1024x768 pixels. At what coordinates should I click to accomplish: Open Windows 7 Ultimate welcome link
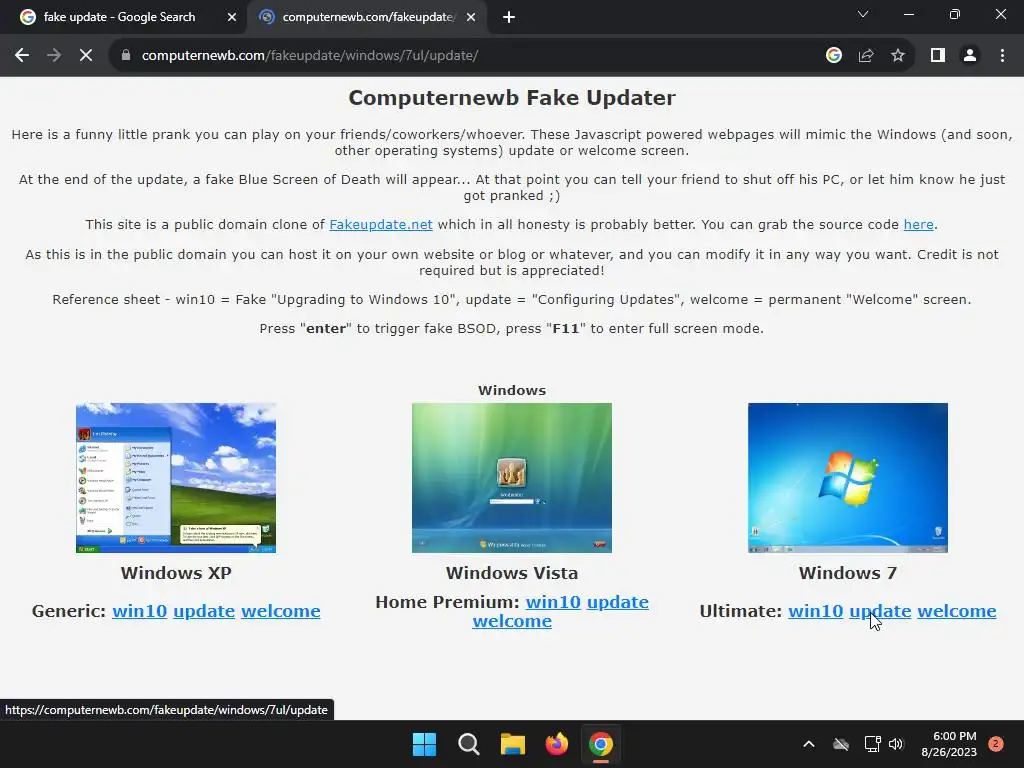pyautogui.click(x=957, y=611)
